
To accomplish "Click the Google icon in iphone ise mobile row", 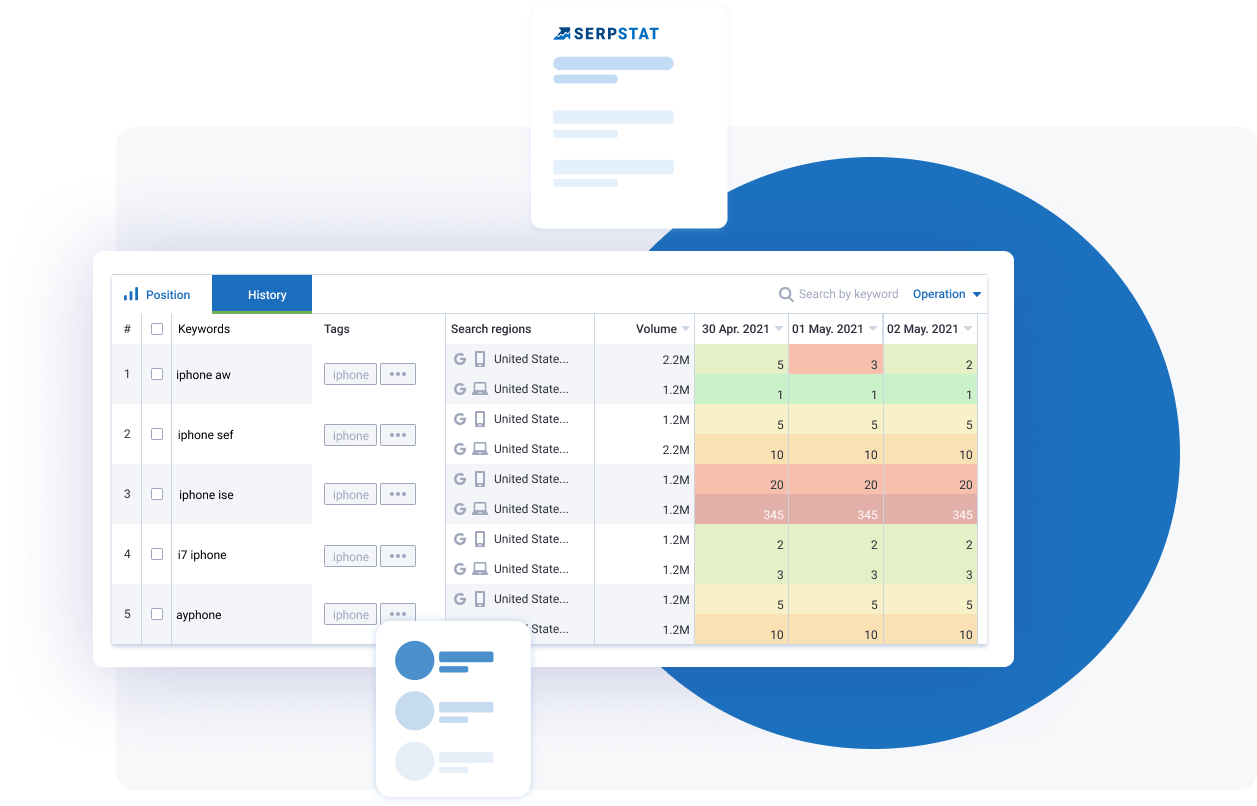I will coord(460,479).
